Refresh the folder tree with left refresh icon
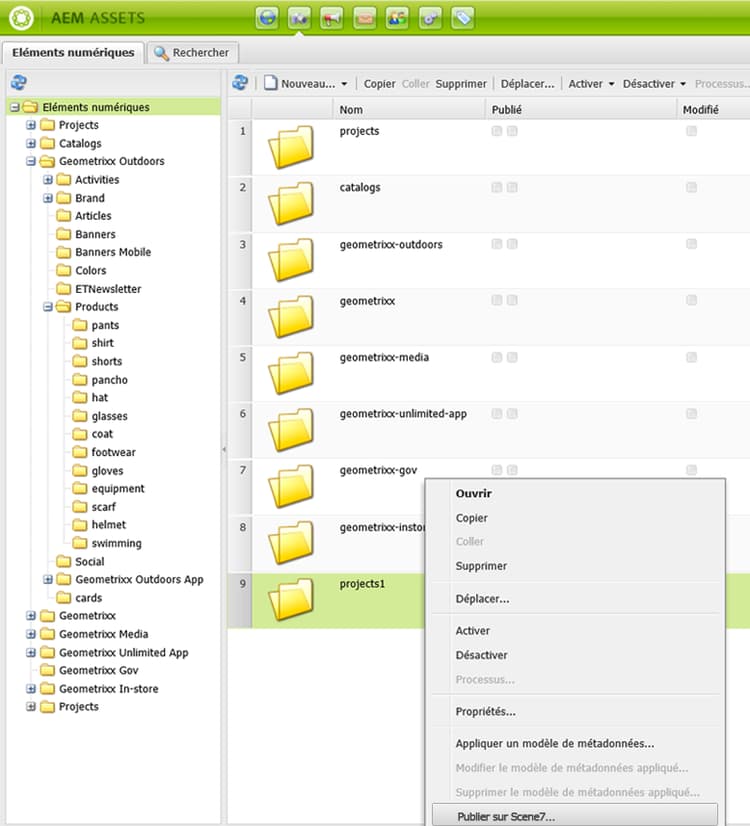750x826 pixels. click(x=18, y=82)
